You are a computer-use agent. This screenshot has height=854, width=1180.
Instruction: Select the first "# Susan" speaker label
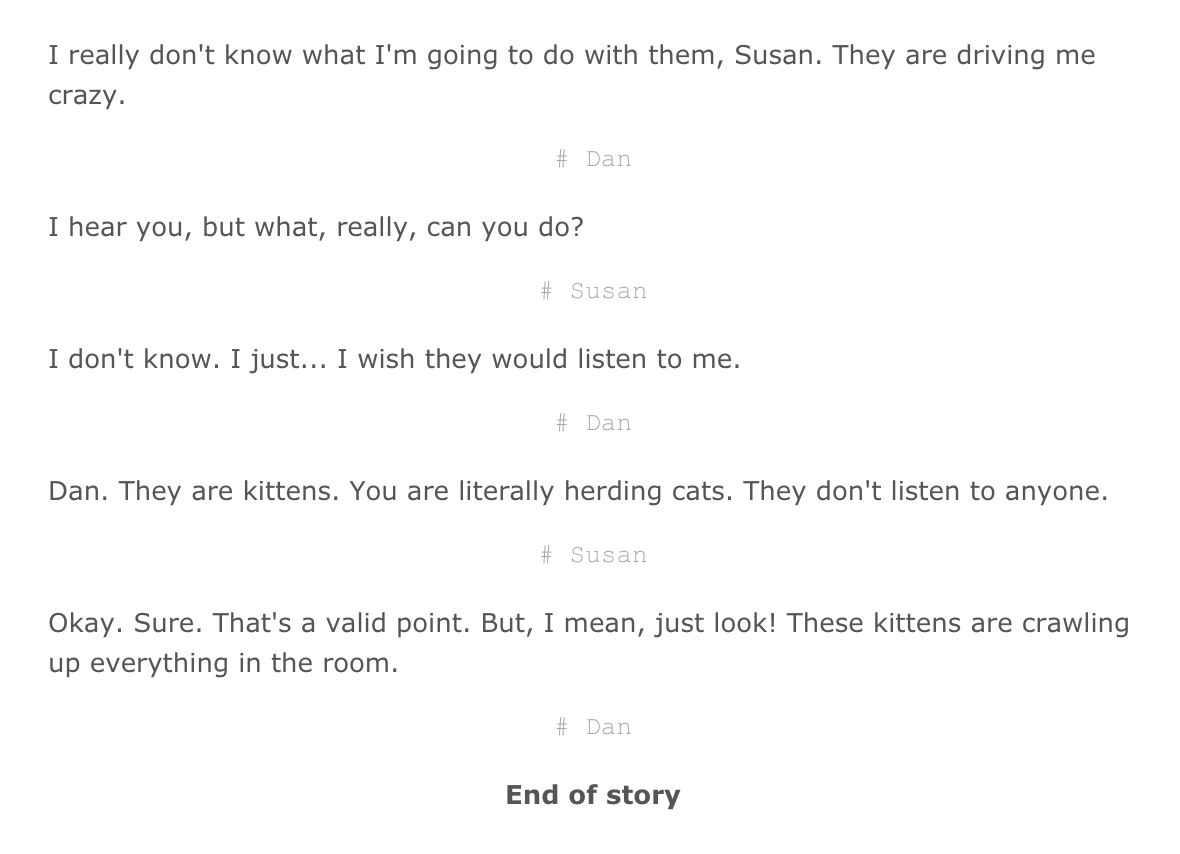pos(593,291)
